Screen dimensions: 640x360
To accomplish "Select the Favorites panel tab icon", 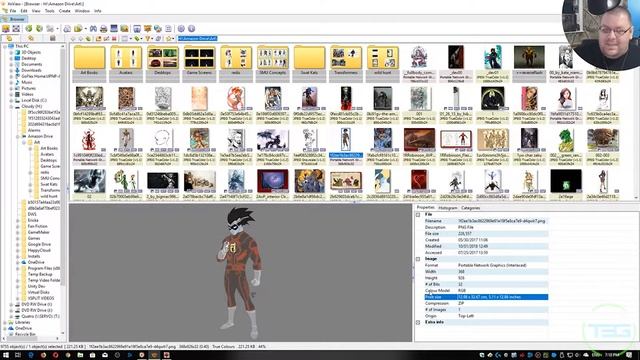I will [x=31, y=38].
